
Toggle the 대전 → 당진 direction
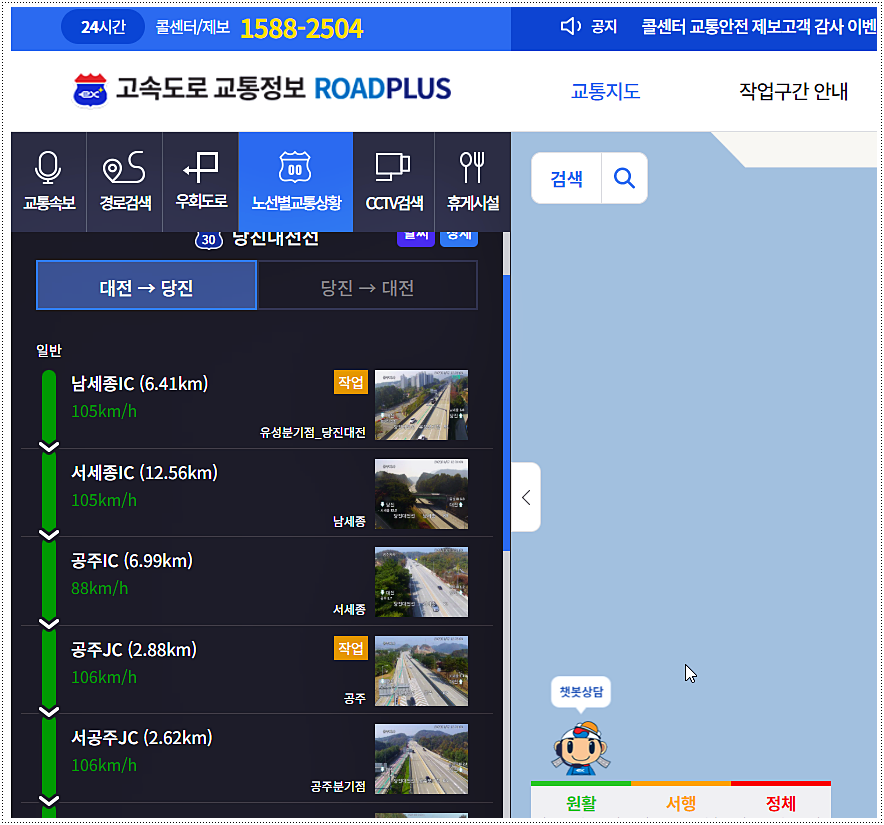click(x=146, y=285)
